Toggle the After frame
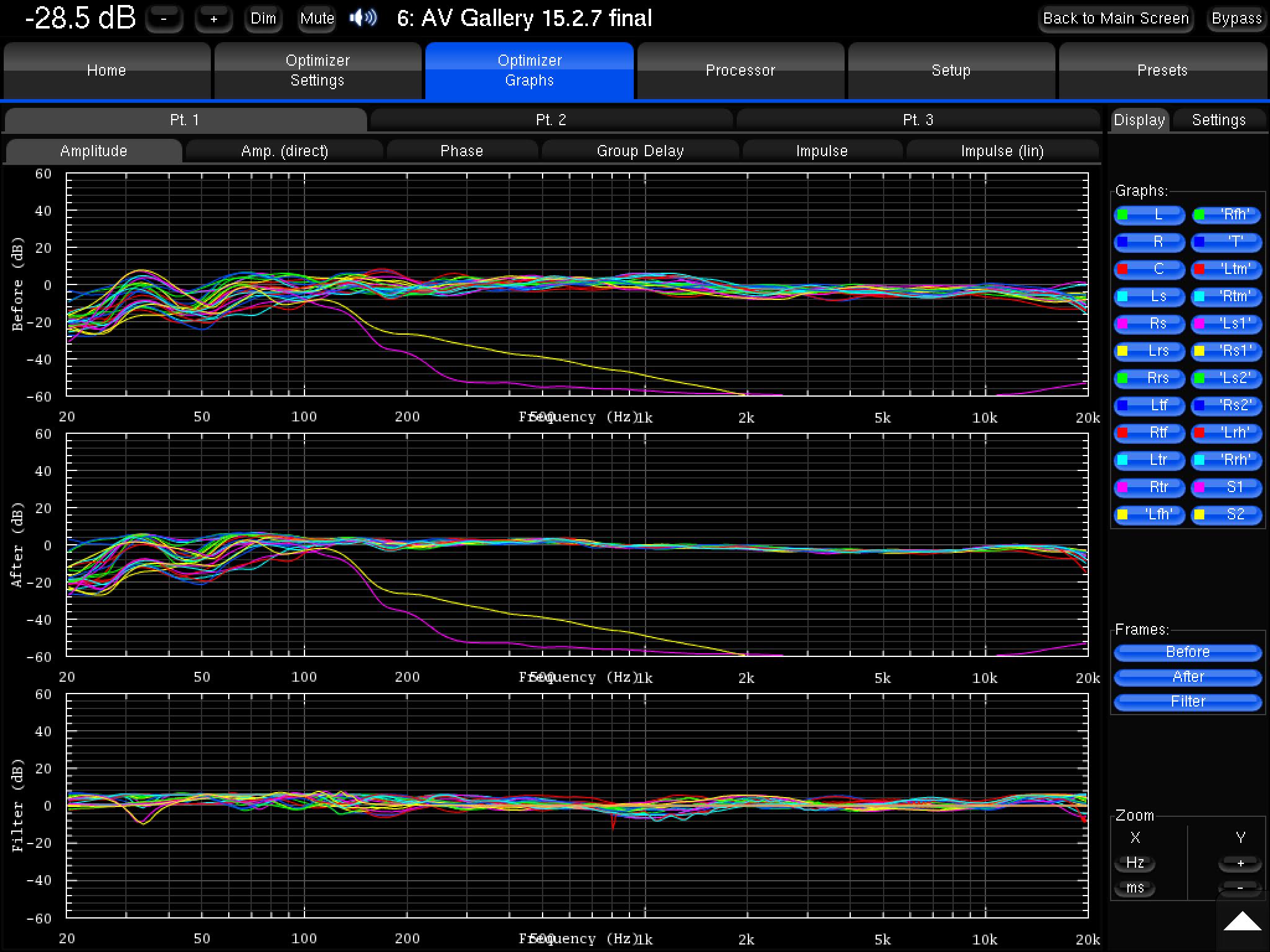The height and width of the screenshot is (952, 1270). [x=1188, y=677]
